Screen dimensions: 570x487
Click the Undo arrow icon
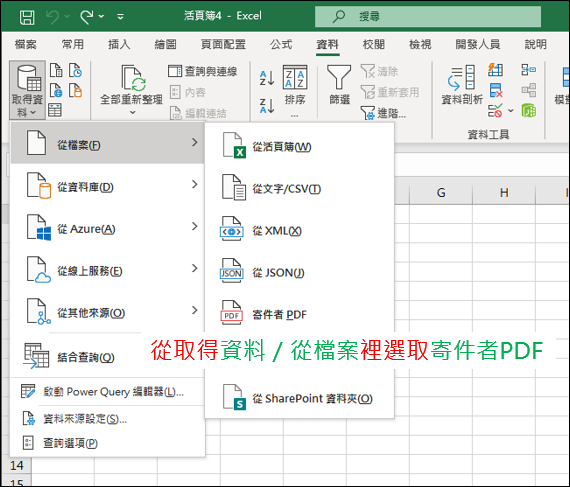53,17
